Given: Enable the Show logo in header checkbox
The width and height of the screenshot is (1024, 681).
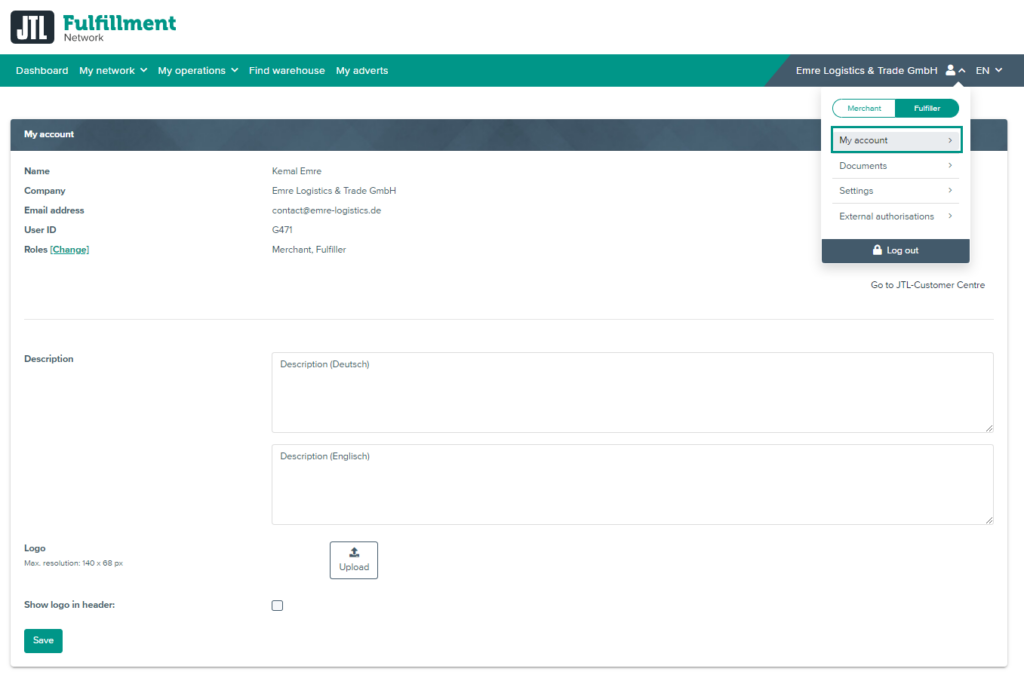Looking at the screenshot, I should [278, 605].
